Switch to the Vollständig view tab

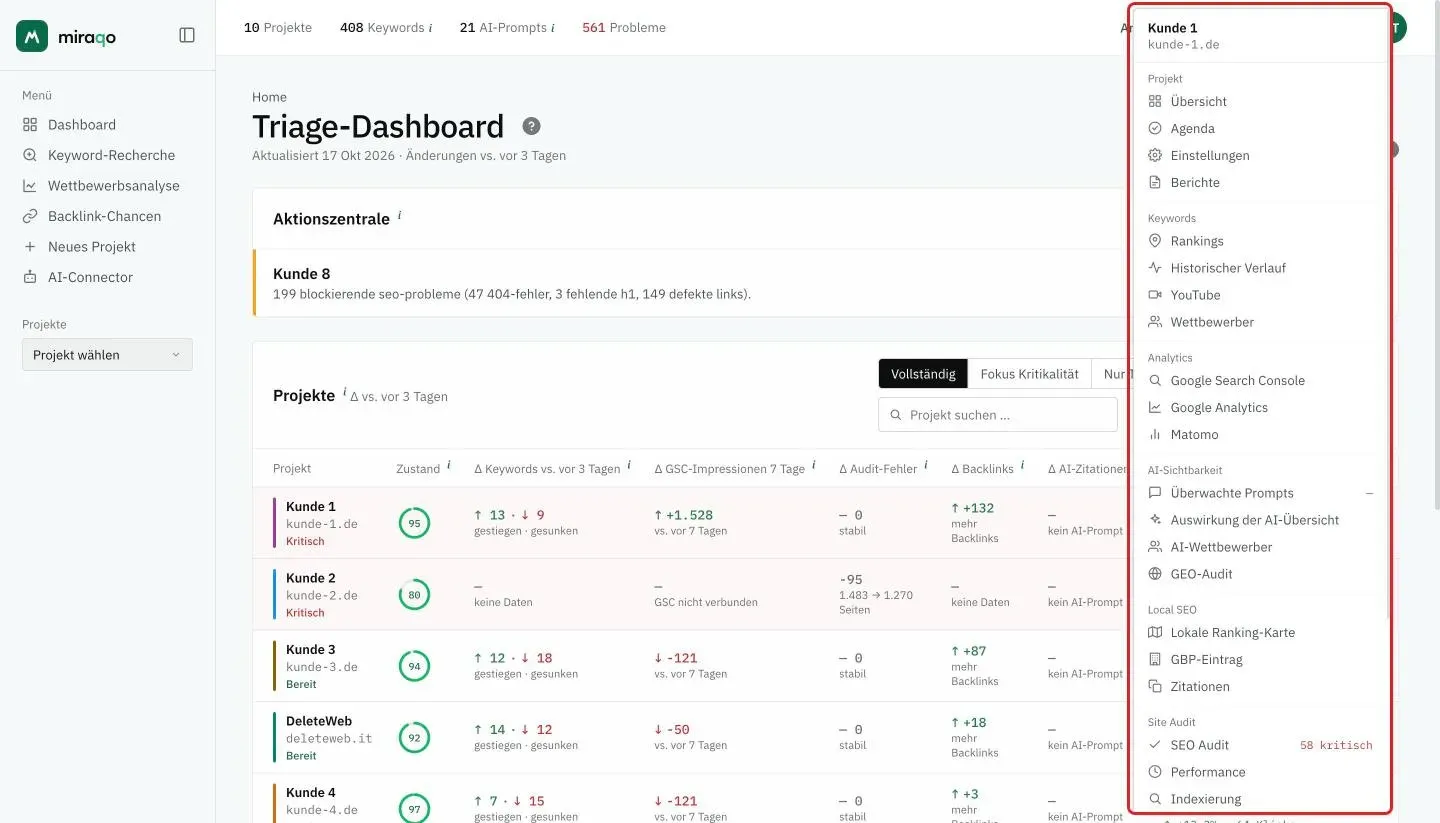(923, 374)
